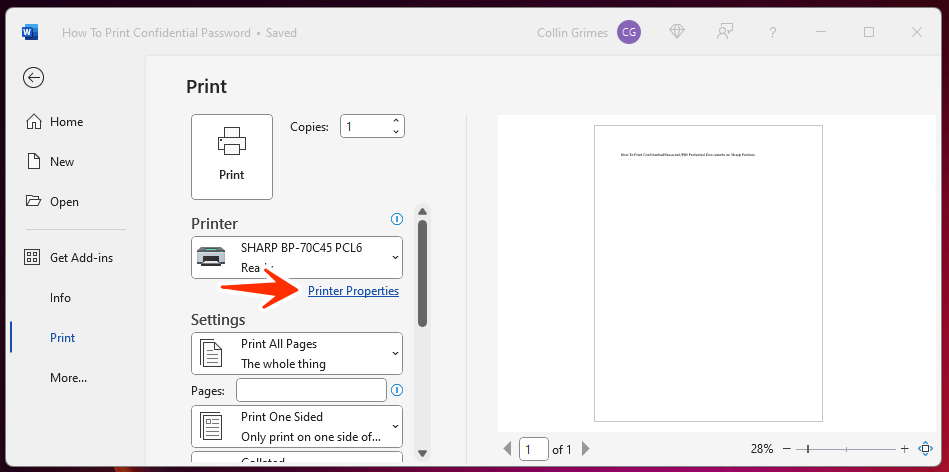Select the Print section in the sidebar
The image size is (949, 472).
pyautogui.click(x=62, y=338)
